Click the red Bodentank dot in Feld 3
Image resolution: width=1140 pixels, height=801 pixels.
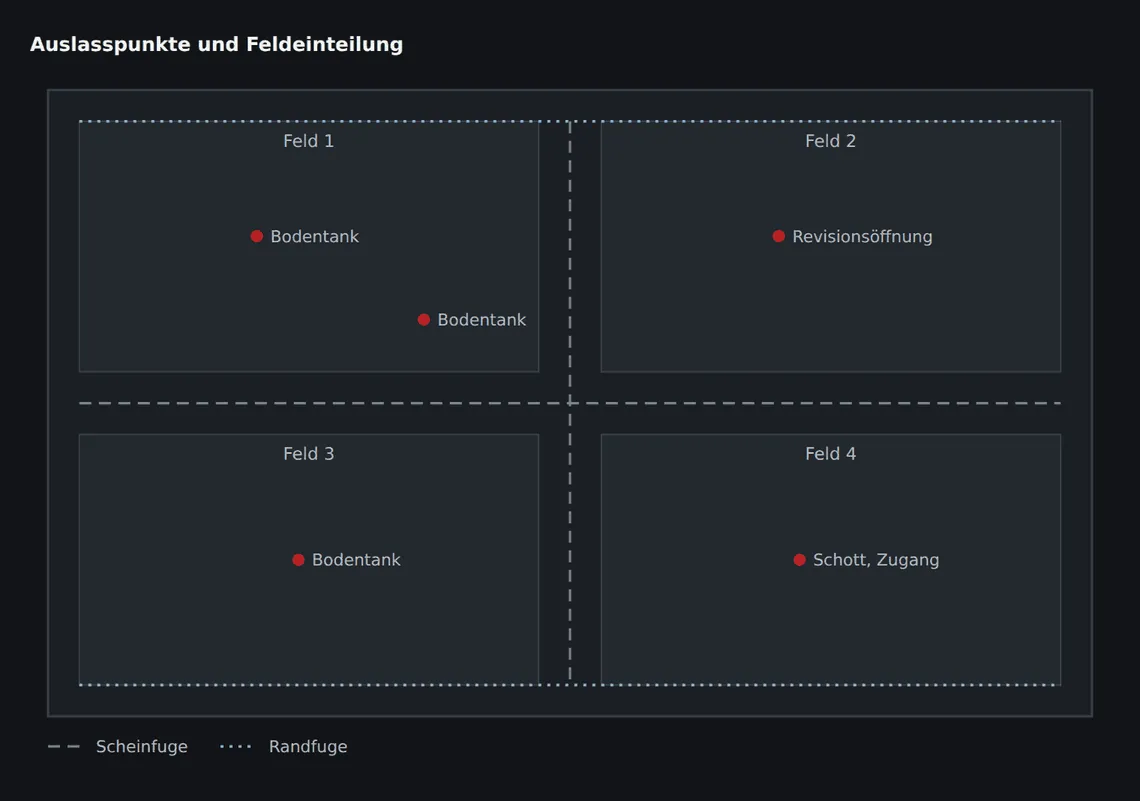click(x=298, y=560)
